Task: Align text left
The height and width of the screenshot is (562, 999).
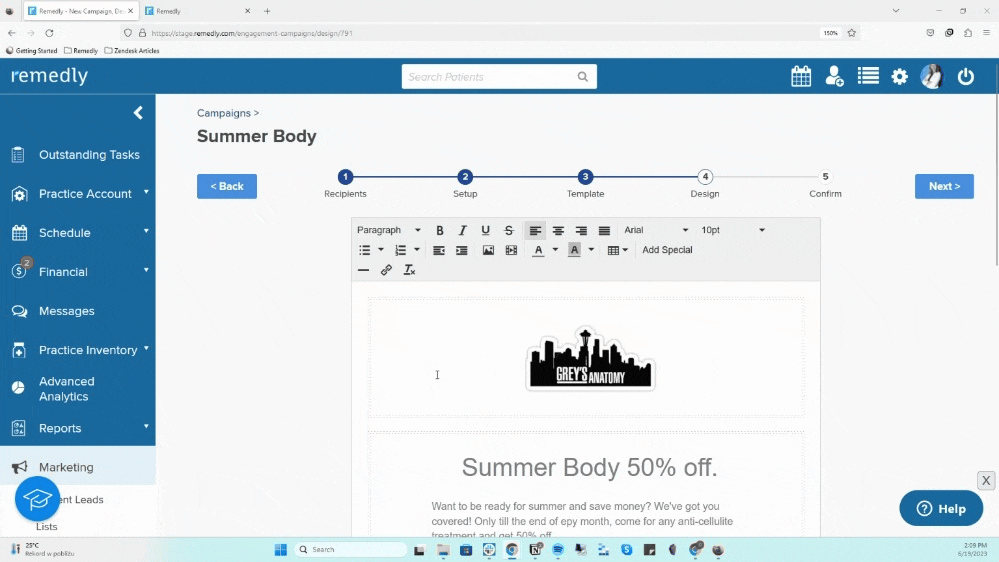Action: (535, 230)
